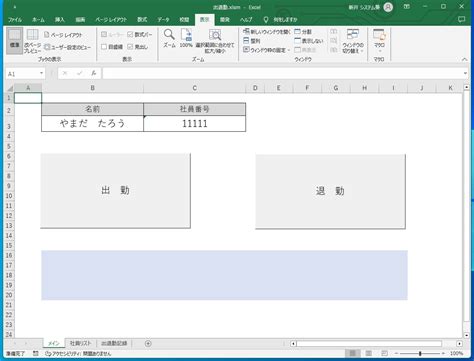The width and height of the screenshot is (474, 361).
Task: Click the zoom out minus in status bar
Action: tap(396, 353)
